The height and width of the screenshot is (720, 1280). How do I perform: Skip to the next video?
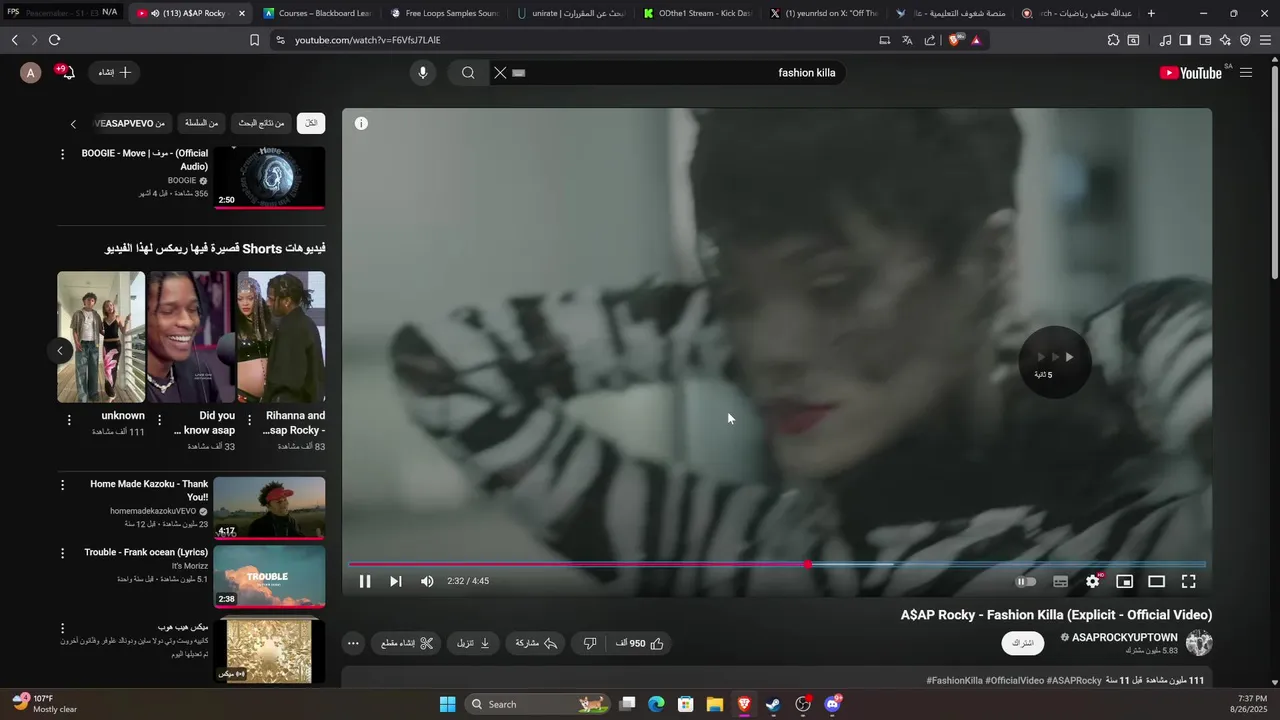[396, 581]
